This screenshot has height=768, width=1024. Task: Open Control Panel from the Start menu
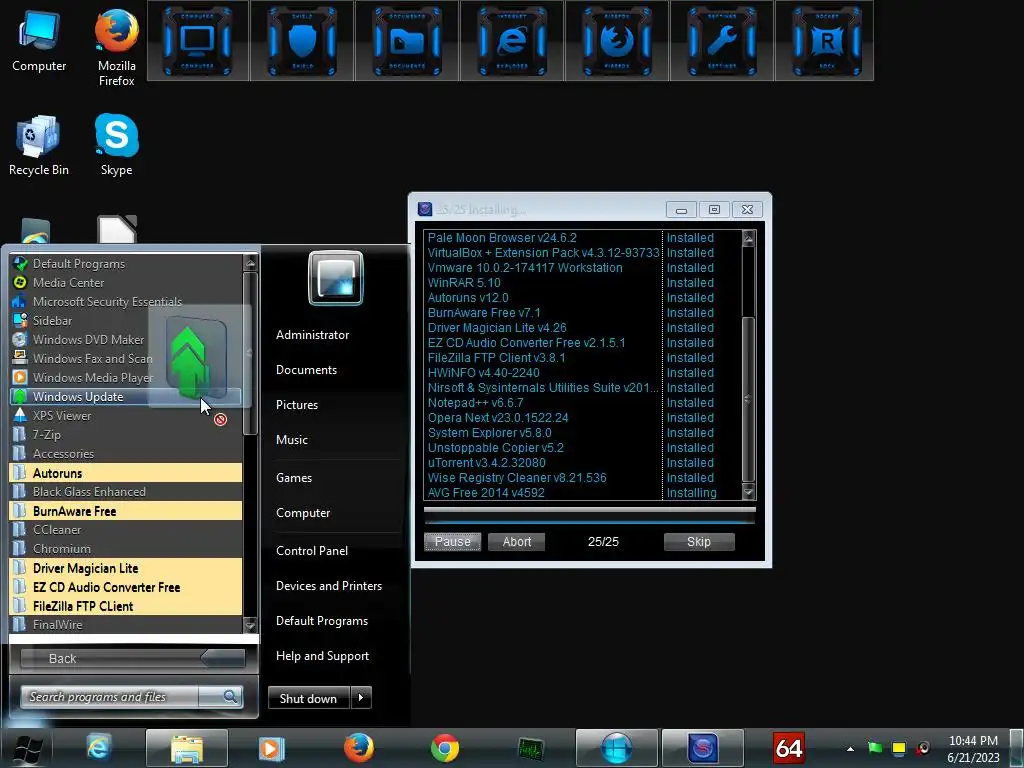coord(312,551)
